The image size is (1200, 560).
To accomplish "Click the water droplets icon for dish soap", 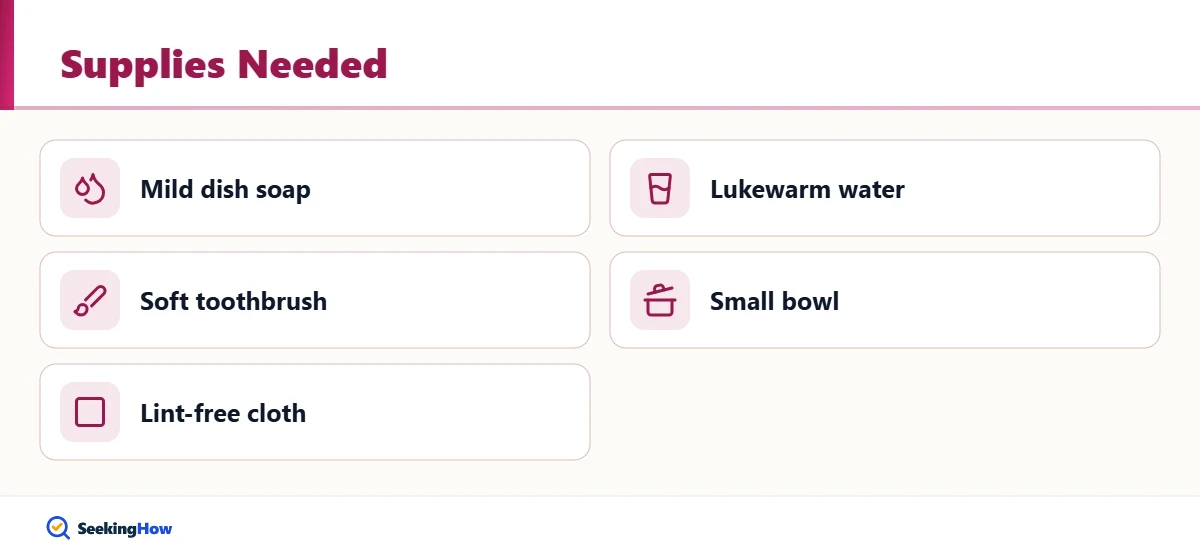I will click(x=90, y=188).
